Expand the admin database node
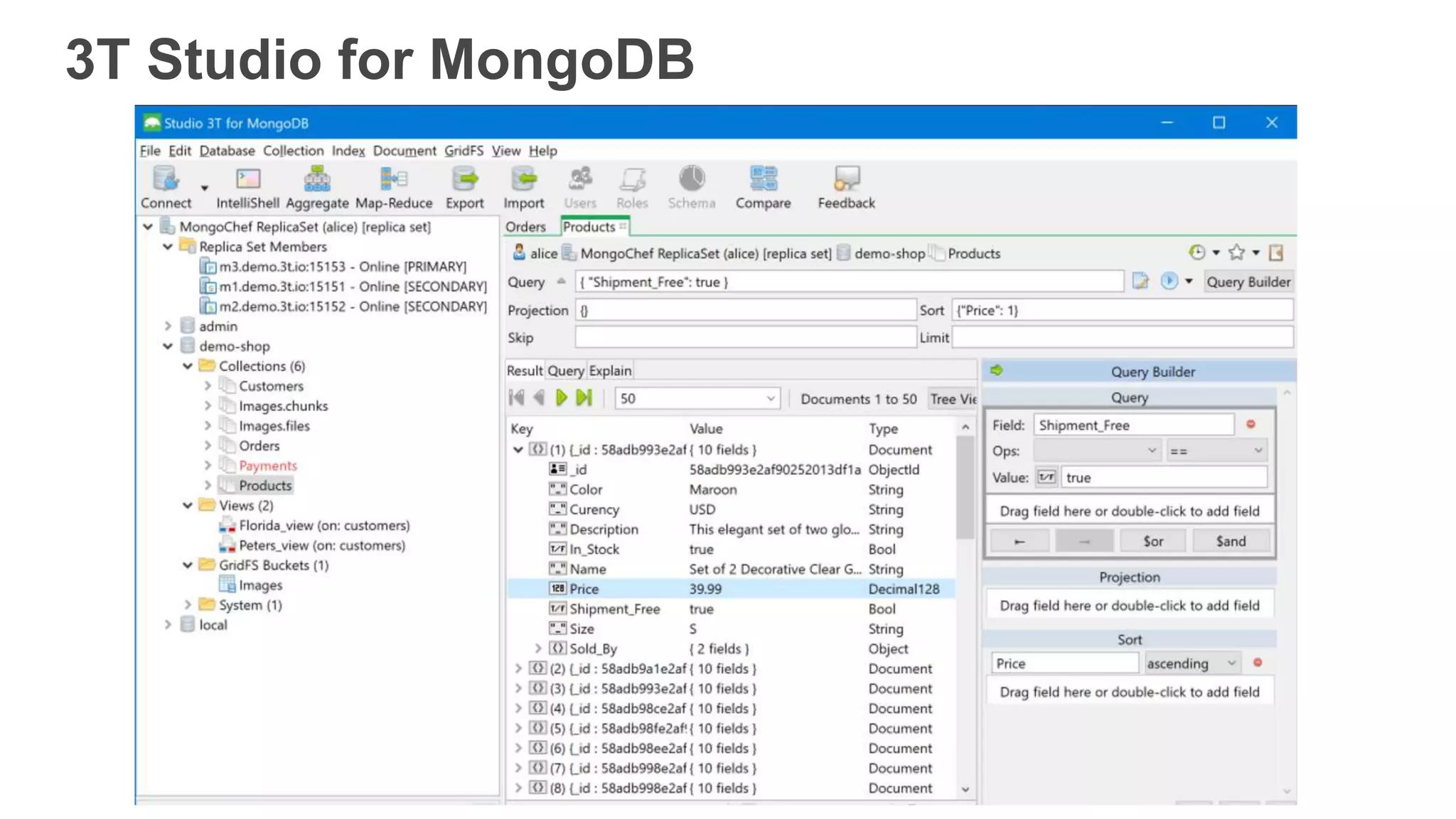This screenshot has width=1456, height=819. [x=168, y=326]
